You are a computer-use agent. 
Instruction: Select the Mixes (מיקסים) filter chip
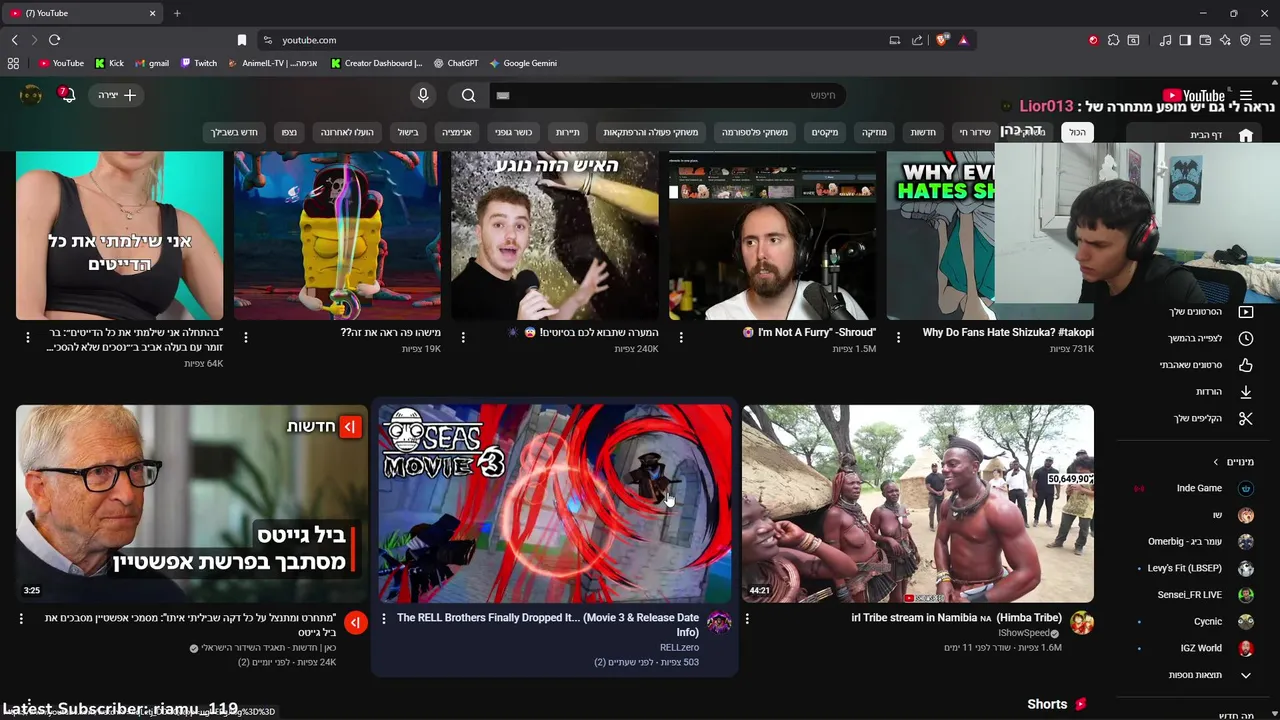coord(825,132)
